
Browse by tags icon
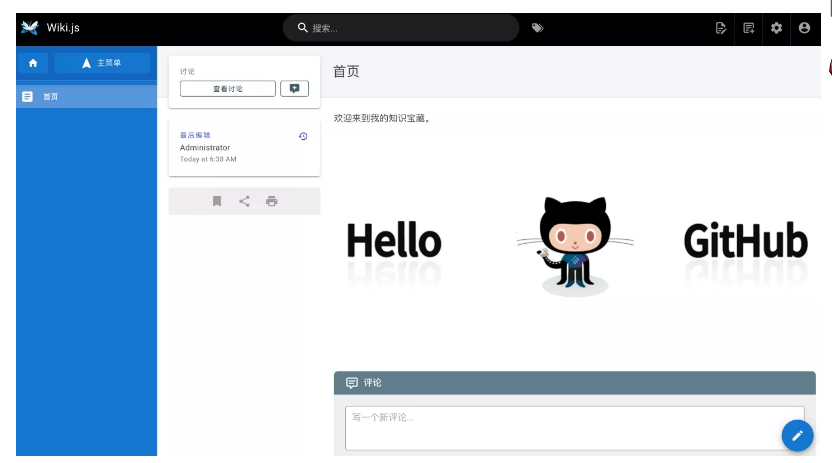(x=538, y=28)
